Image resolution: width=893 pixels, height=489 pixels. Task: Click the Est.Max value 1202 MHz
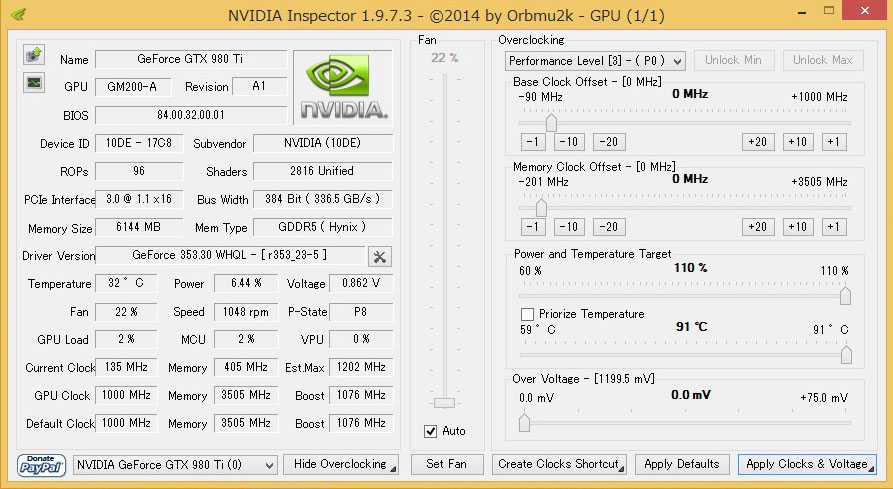click(x=361, y=367)
